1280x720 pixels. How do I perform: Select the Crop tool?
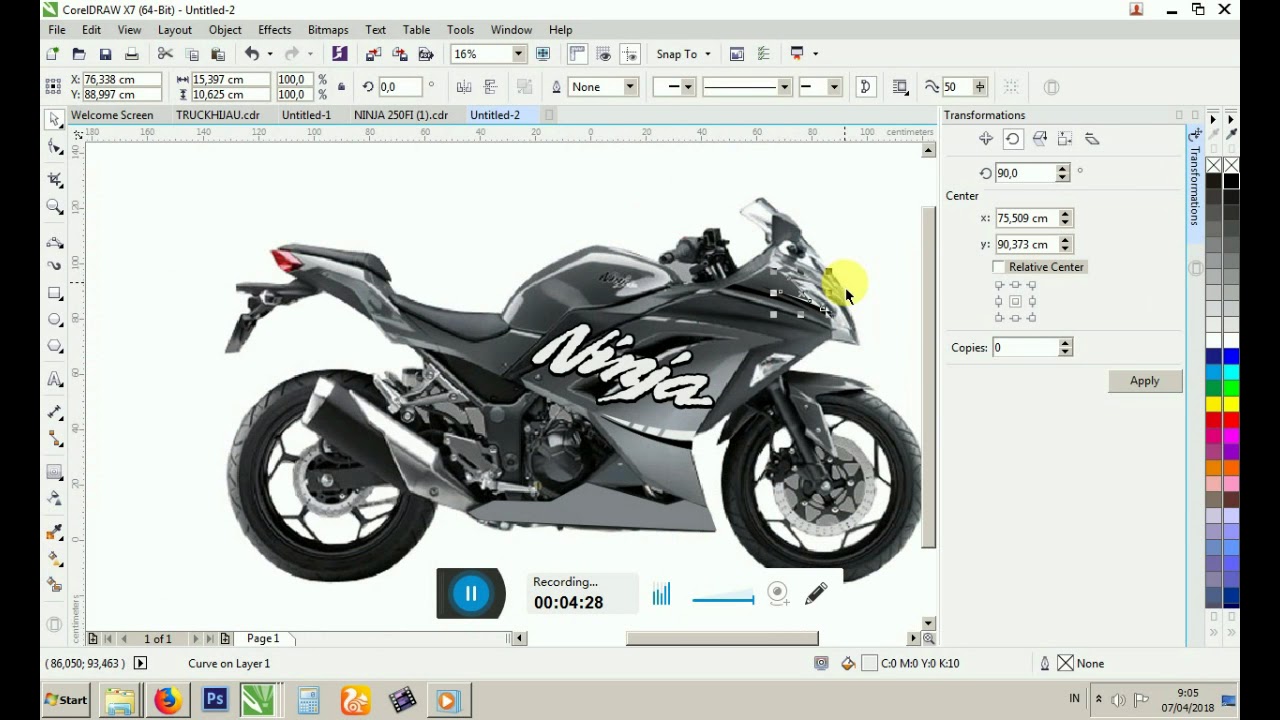tap(54, 178)
